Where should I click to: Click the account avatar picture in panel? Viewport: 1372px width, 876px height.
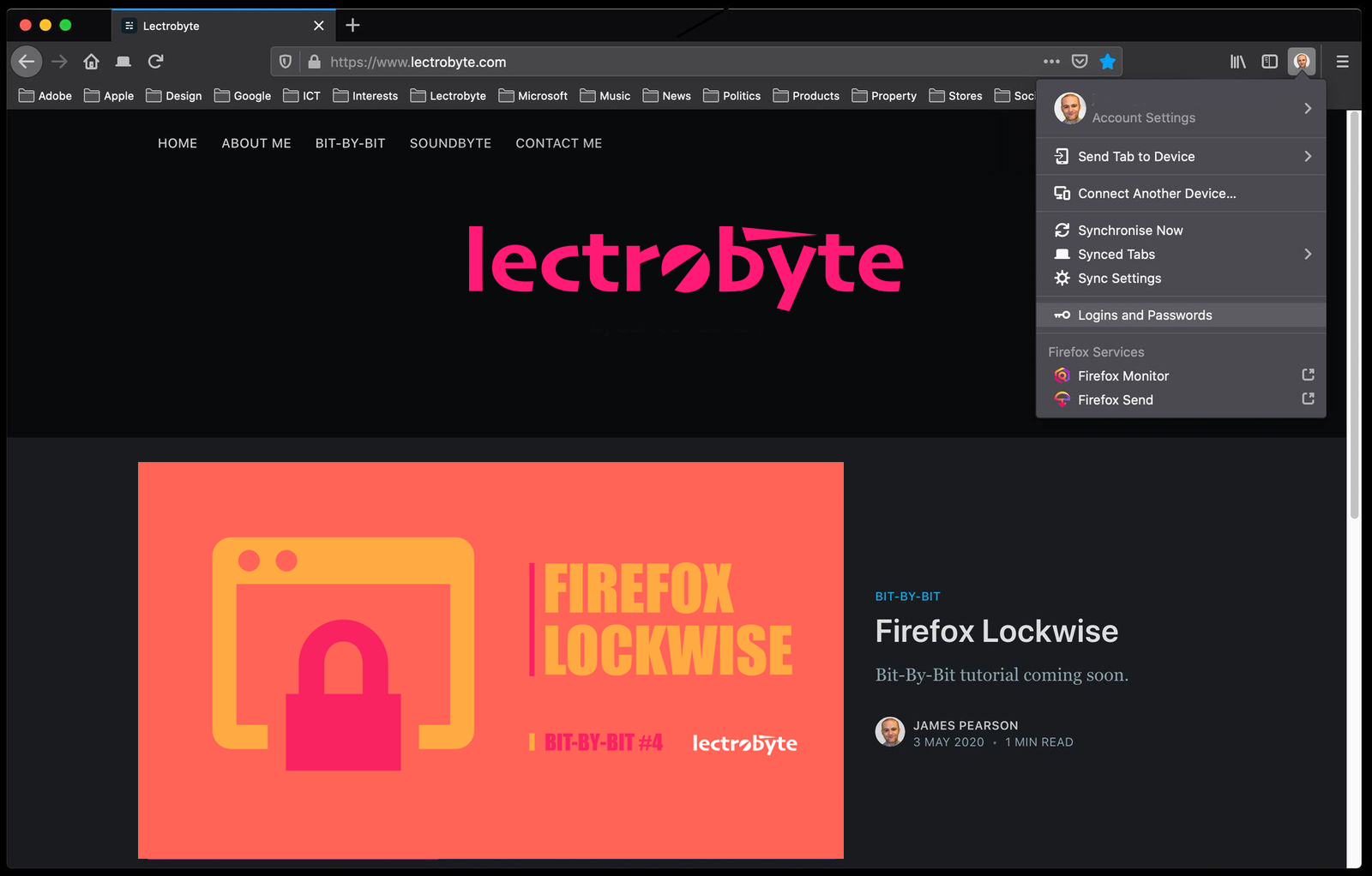point(1069,109)
